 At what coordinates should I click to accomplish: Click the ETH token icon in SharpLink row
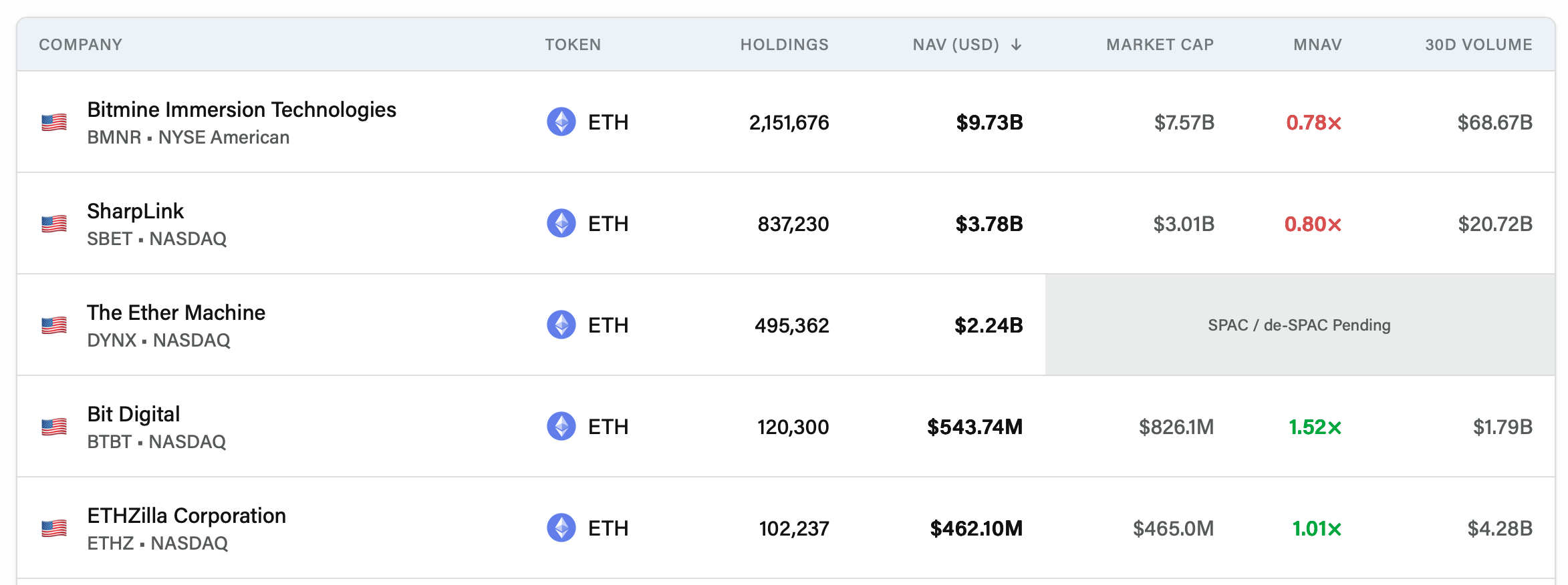tap(561, 223)
